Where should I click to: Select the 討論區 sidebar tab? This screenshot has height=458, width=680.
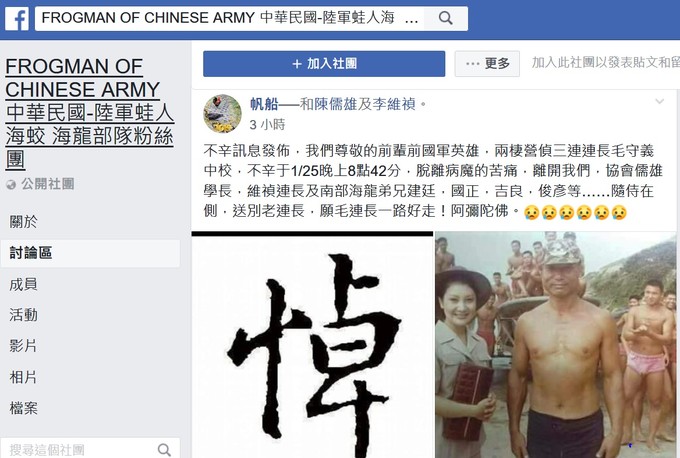tap(90, 253)
